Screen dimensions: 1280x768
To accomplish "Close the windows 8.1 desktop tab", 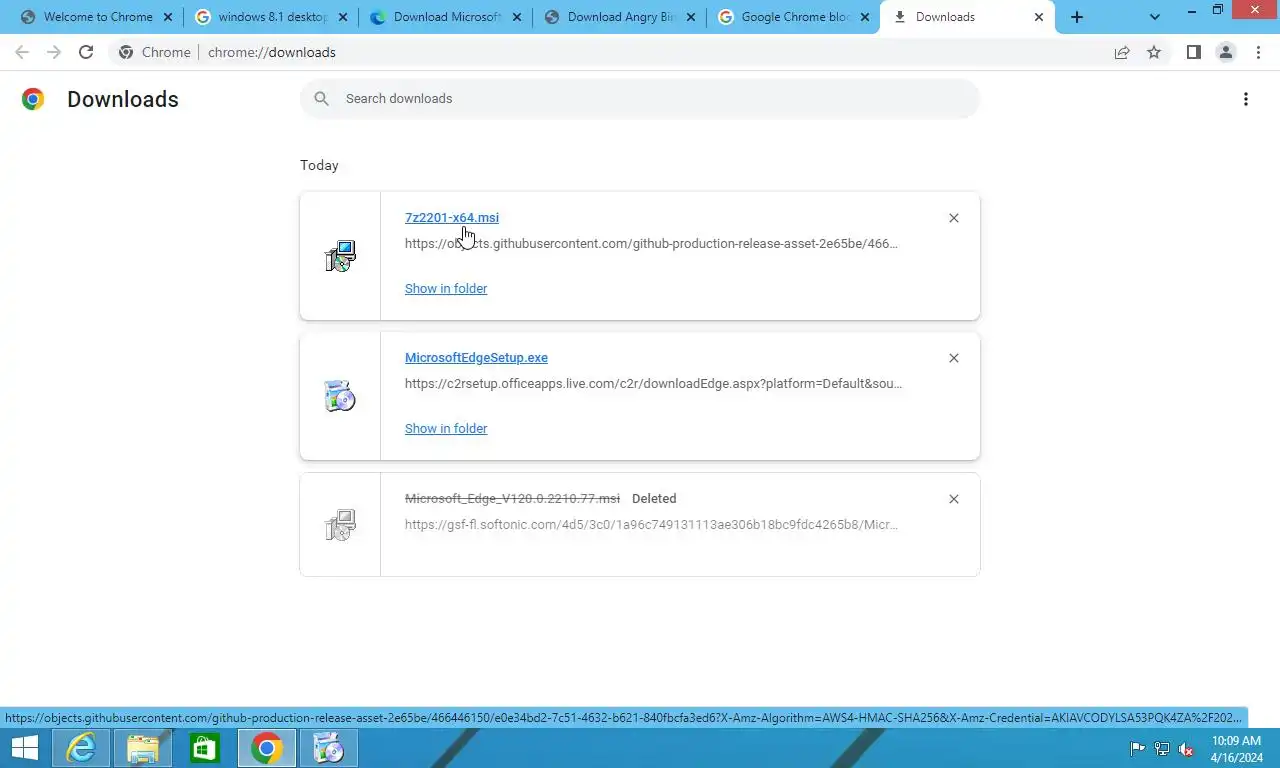I will point(342,17).
